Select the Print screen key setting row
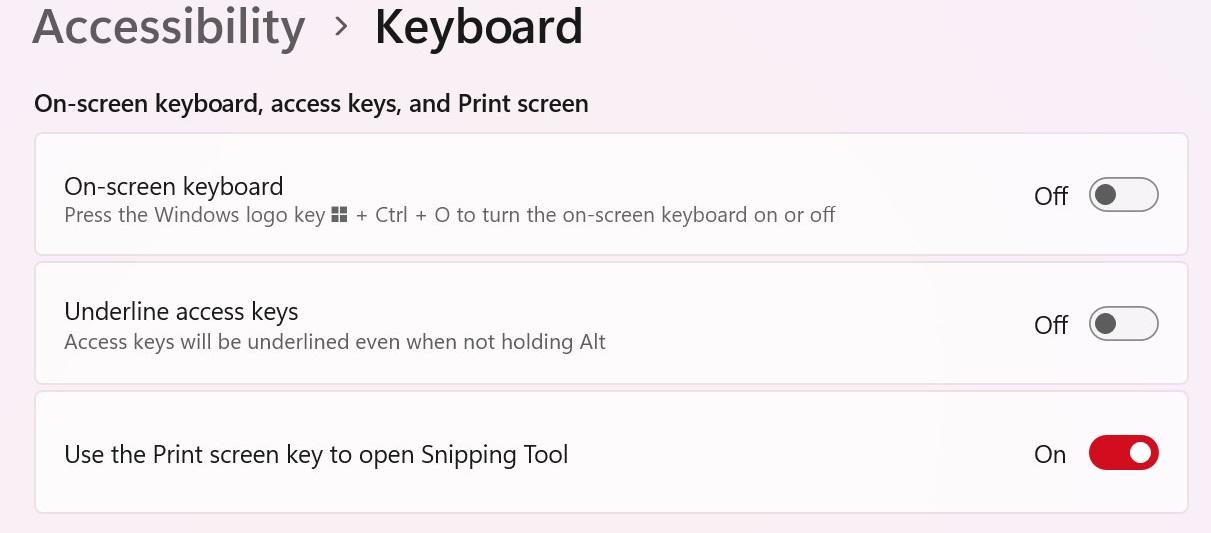The height and width of the screenshot is (533, 1211). tap(611, 452)
